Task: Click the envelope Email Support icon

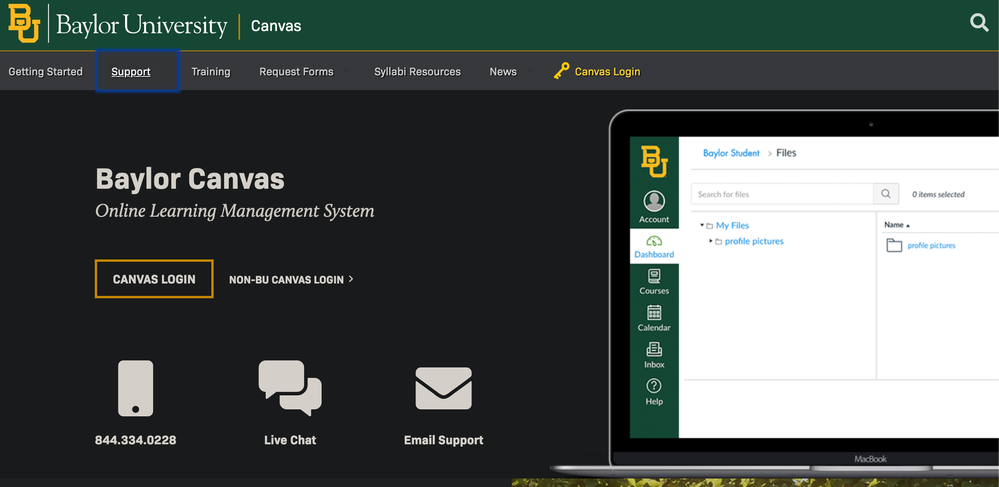Action: pos(443,388)
